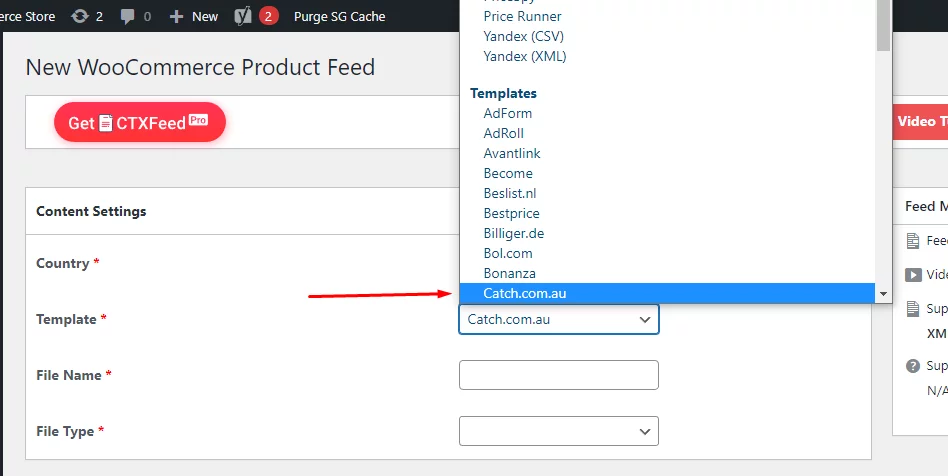Click the red Video Tutorial button

click(x=920, y=122)
